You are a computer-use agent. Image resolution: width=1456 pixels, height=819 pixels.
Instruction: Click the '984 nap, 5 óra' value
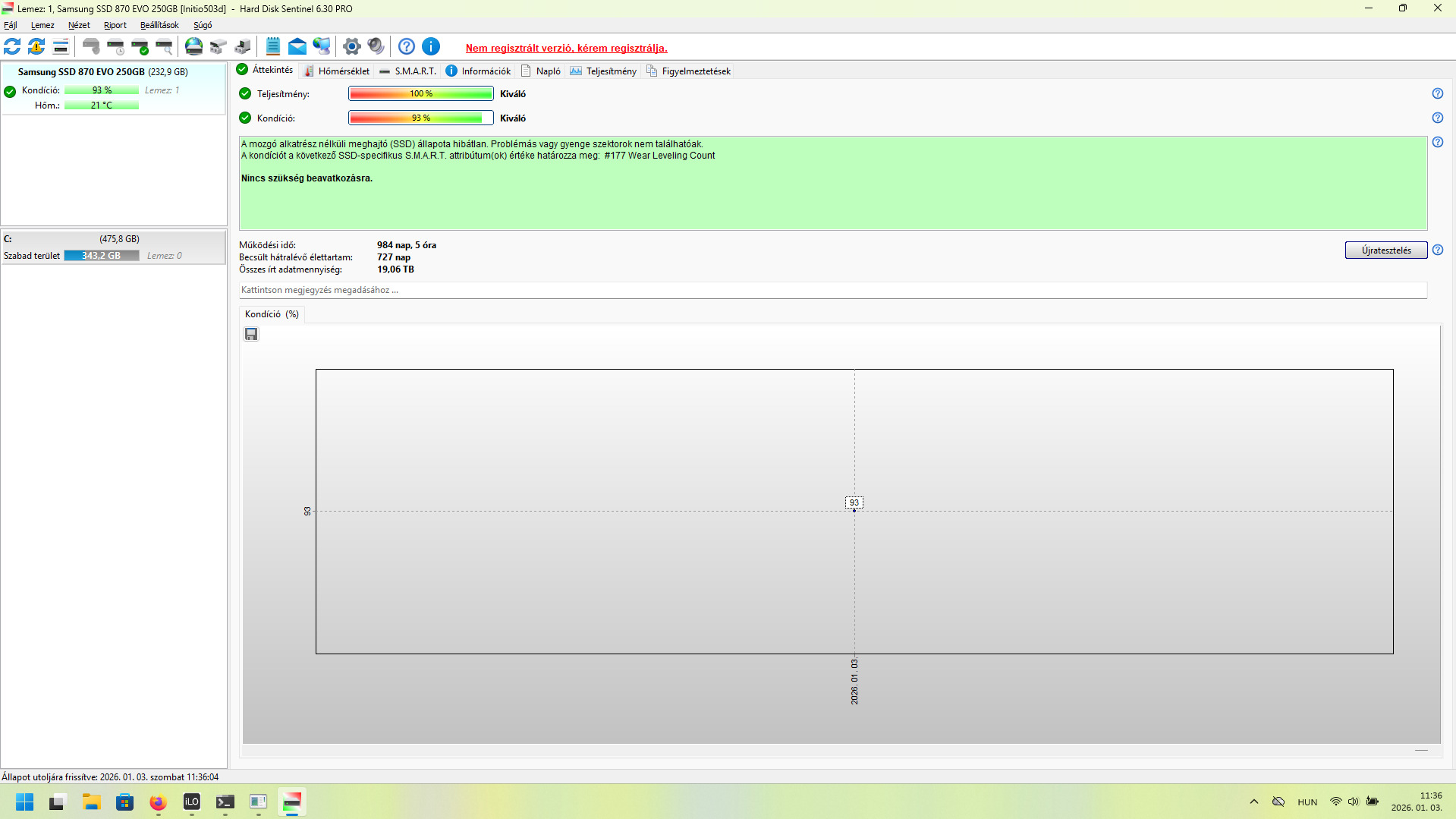407,245
